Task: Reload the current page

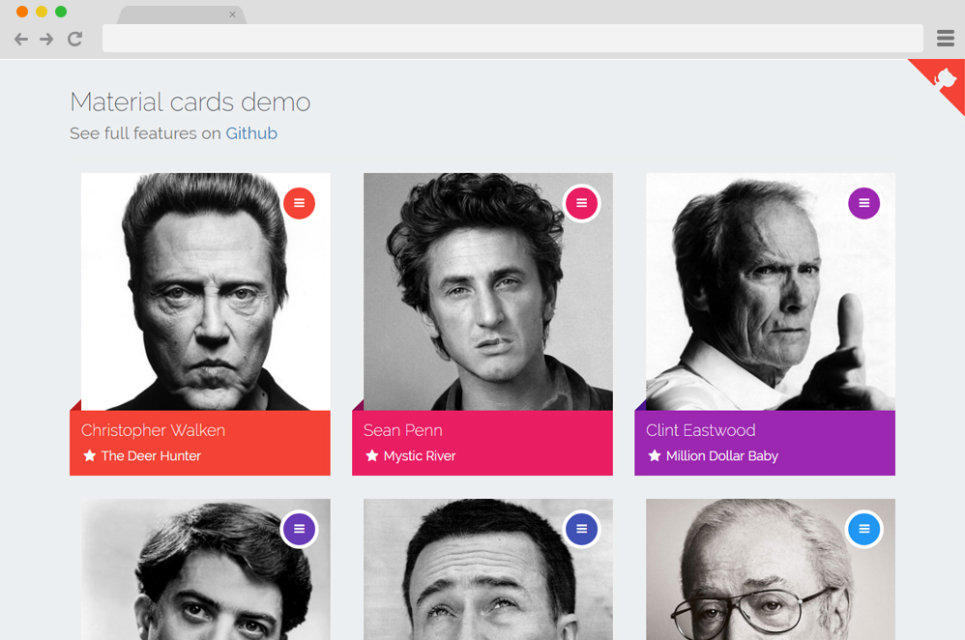Action: tap(74, 39)
